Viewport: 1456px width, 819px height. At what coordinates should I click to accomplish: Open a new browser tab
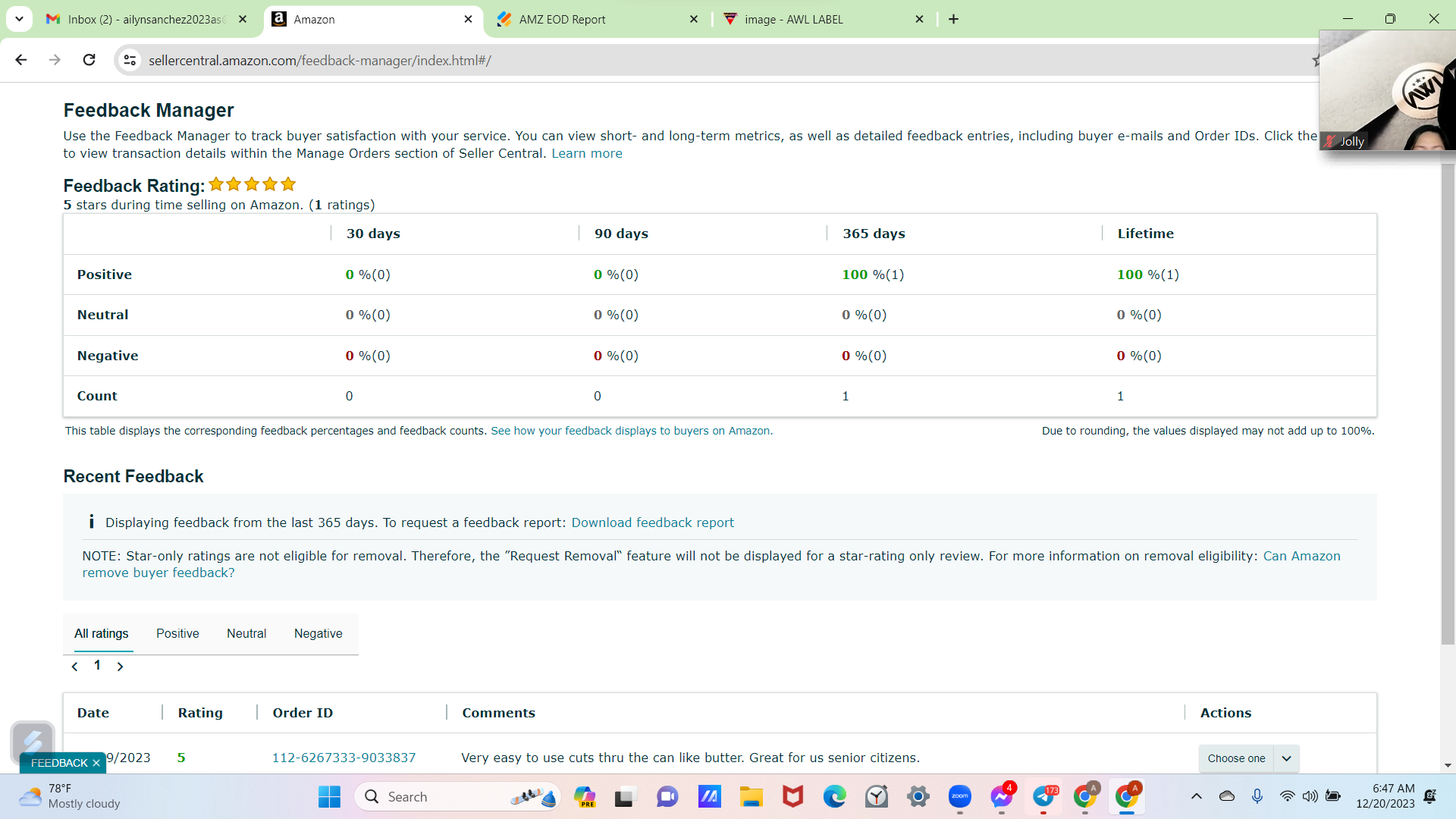tap(953, 20)
